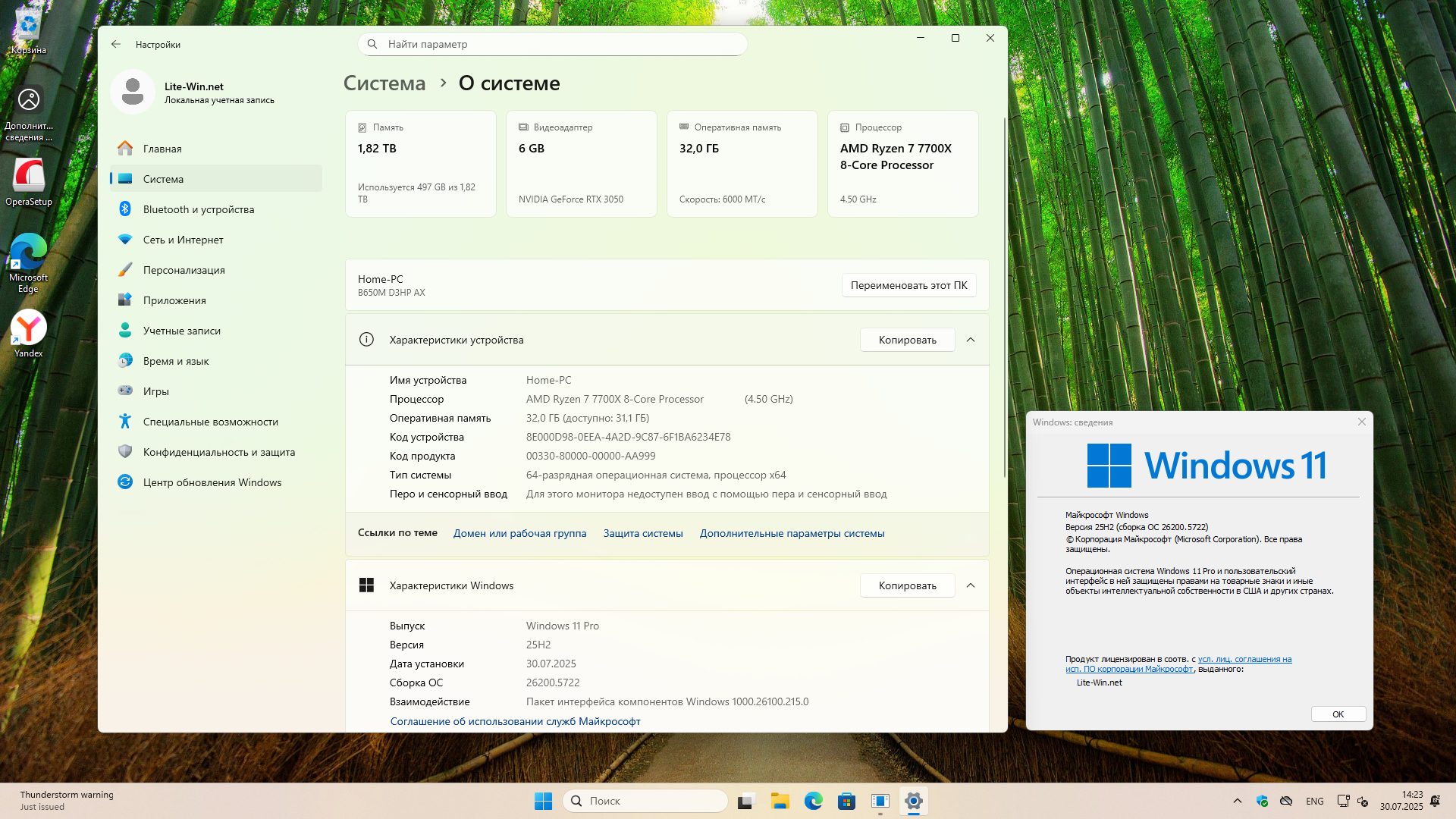Open Bluetooth and devices settings
The image size is (1456, 819).
199,209
